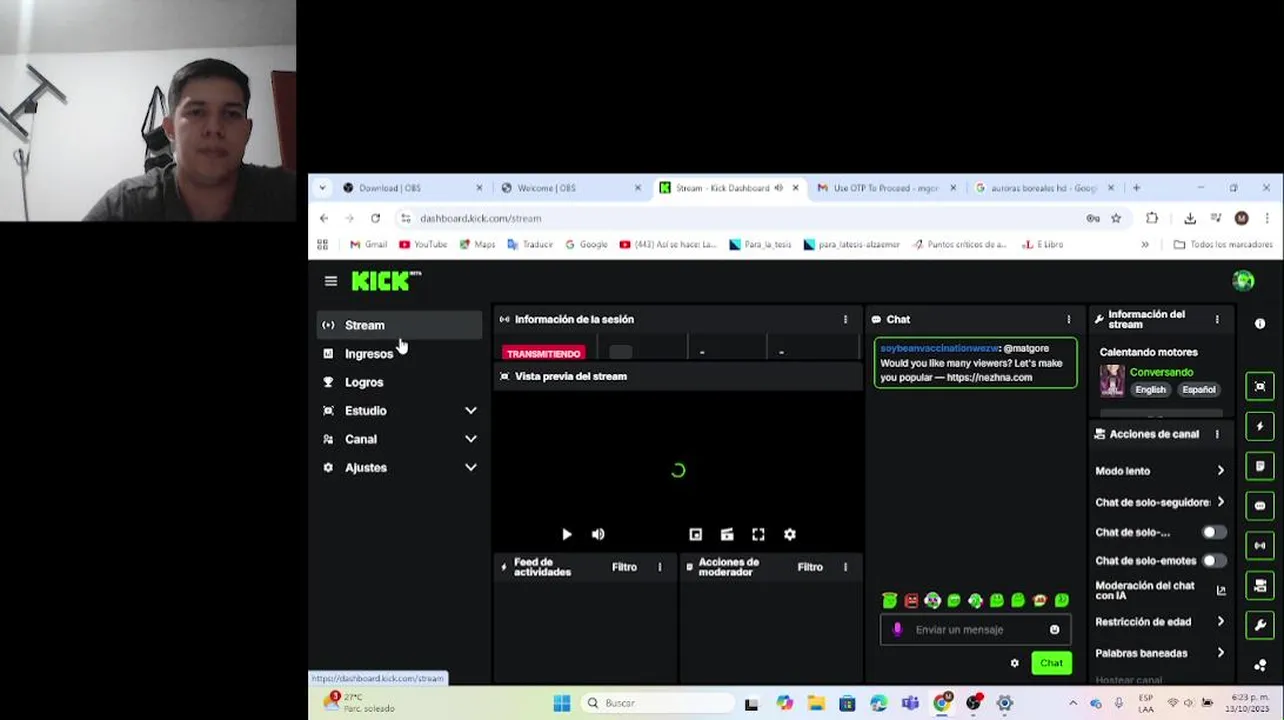Open the hamburger menu beside KICK logo
The image size is (1284, 720).
[331, 281]
